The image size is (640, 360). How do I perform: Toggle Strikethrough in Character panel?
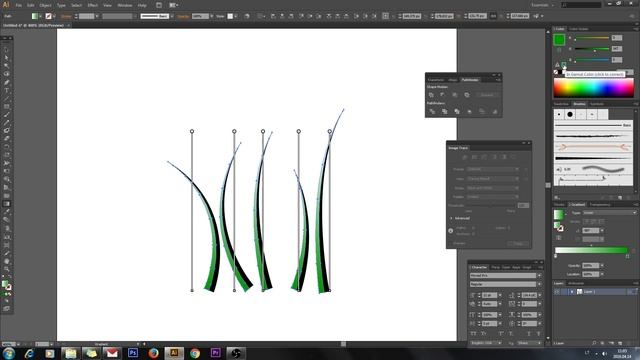(x=538, y=333)
